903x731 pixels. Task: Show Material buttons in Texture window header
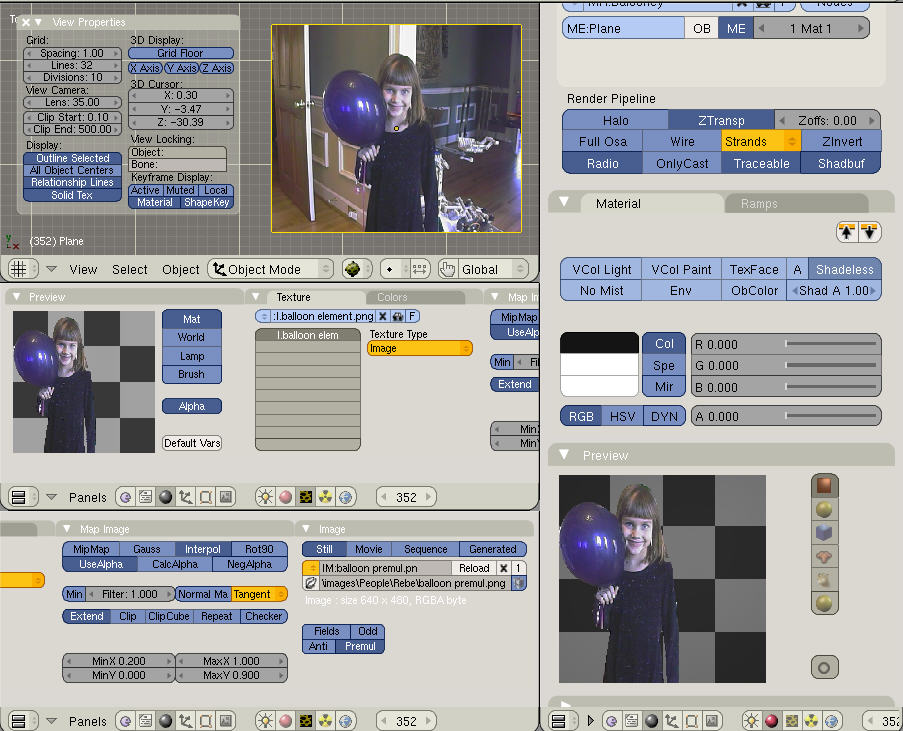[x=285, y=497]
